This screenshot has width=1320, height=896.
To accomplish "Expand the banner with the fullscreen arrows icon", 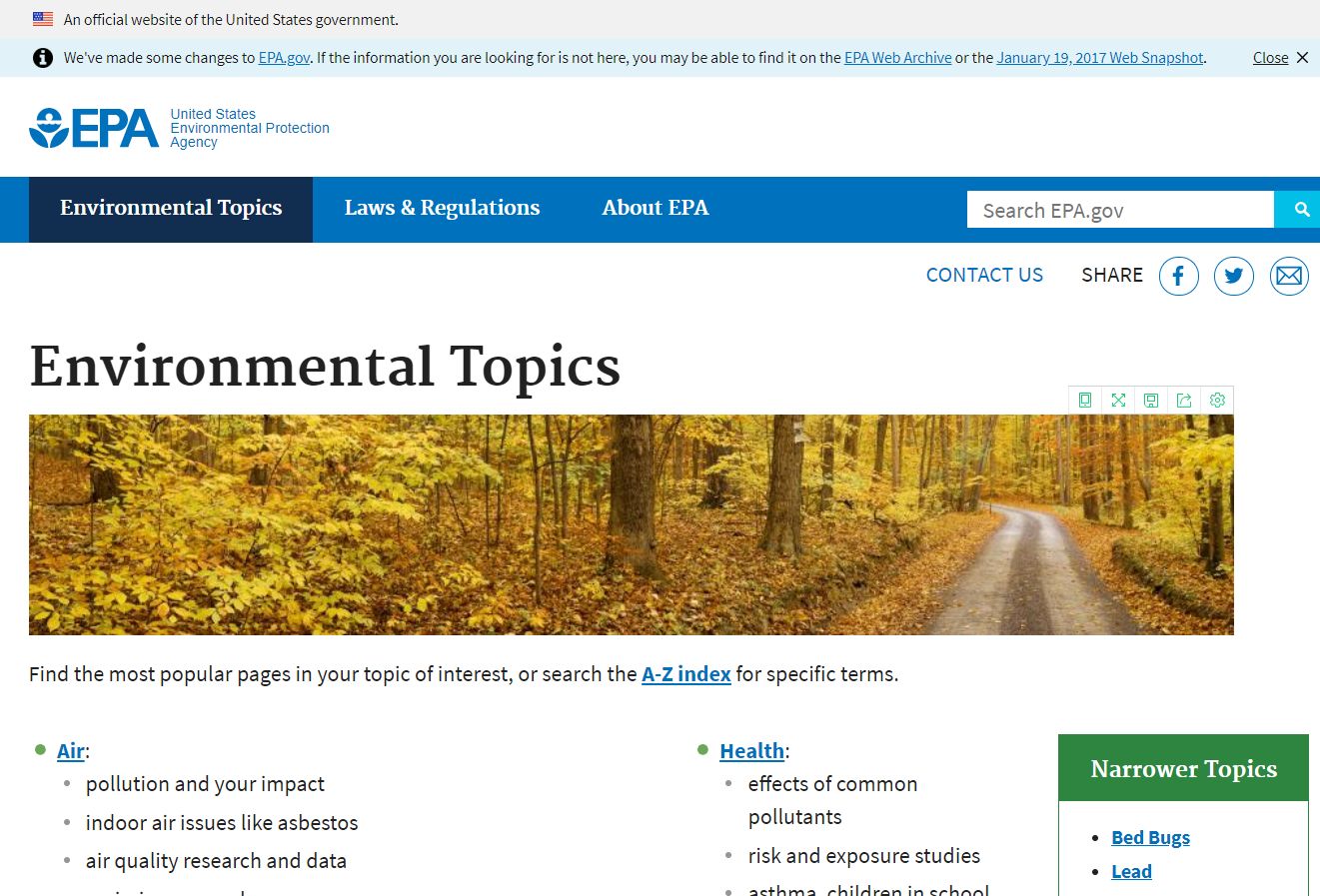I will (x=1118, y=401).
